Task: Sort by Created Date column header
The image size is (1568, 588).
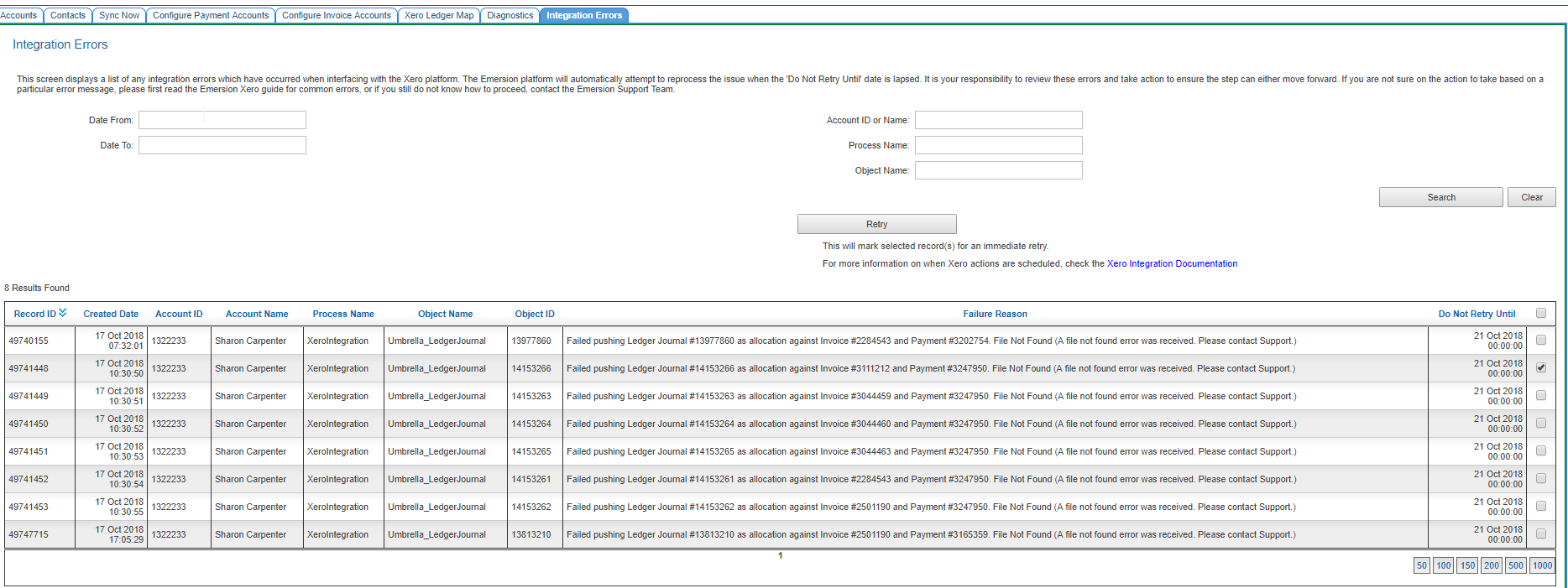Action: point(111,314)
